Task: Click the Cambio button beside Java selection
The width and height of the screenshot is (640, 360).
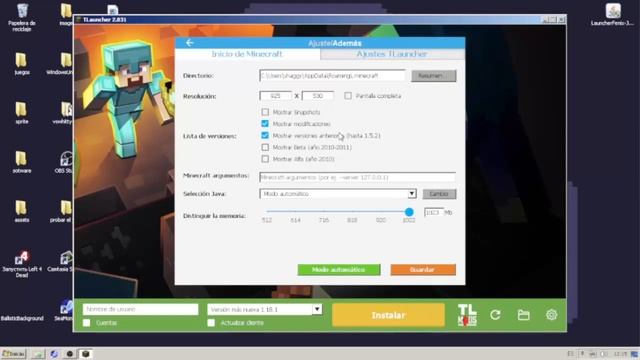Action: 439,193
